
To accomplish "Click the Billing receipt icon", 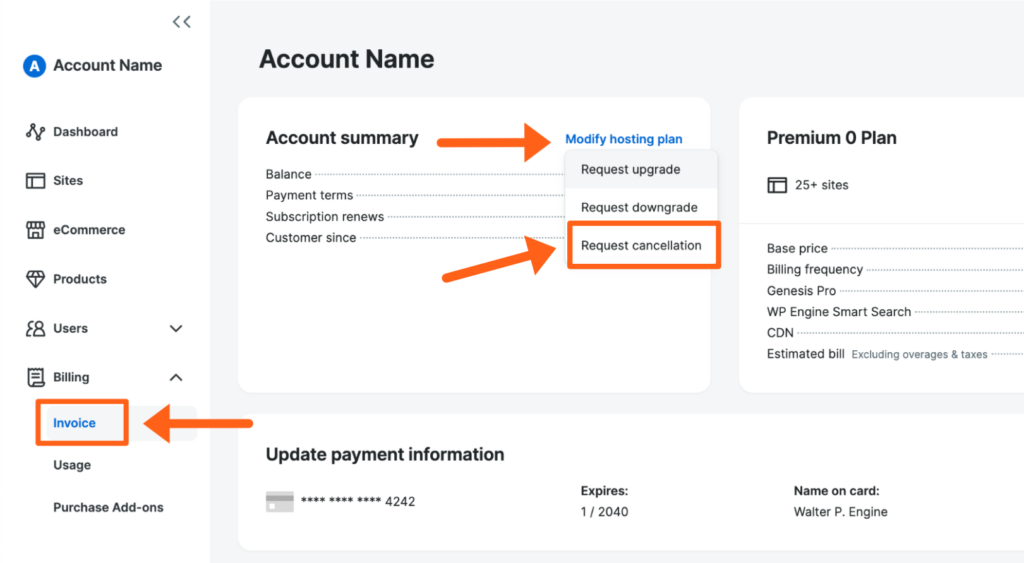I will (x=36, y=377).
